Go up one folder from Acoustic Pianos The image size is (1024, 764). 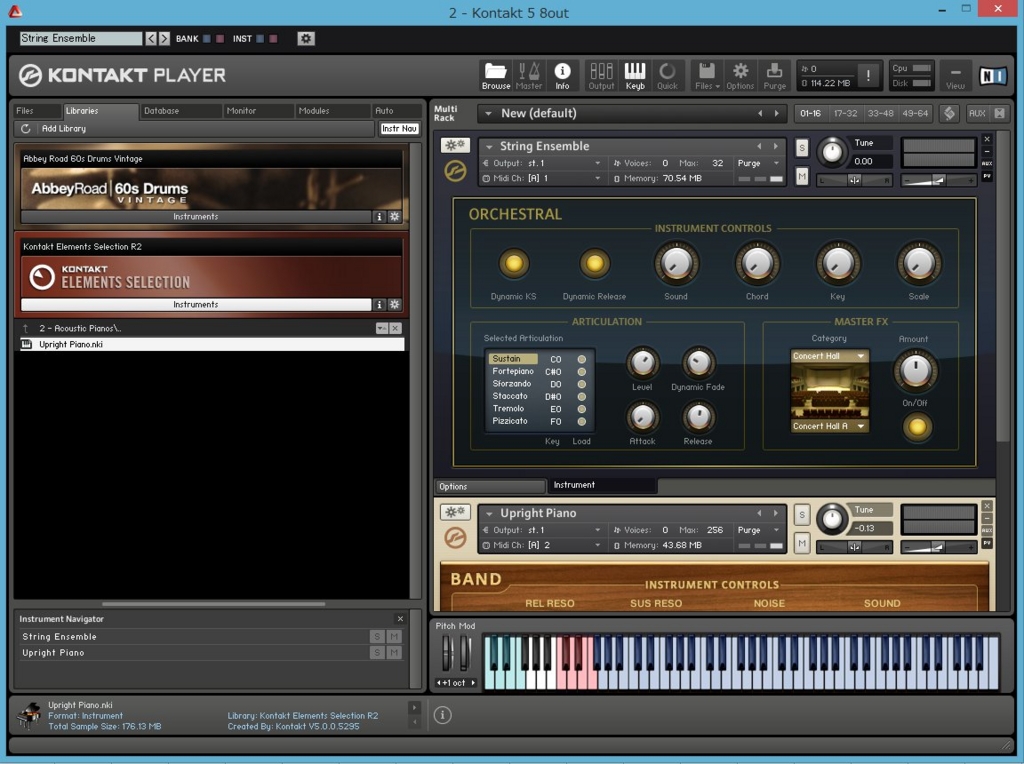25,328
